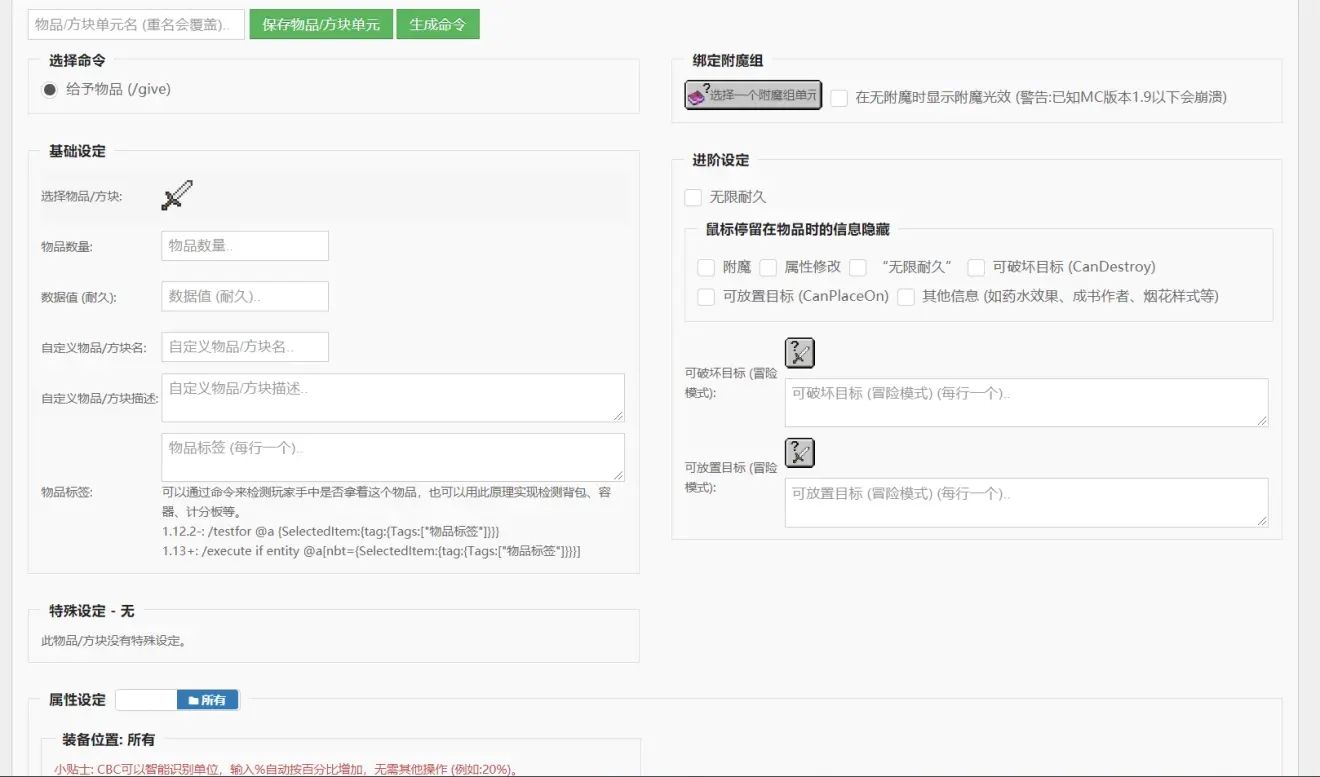The height and width of the screenshot is (777, 1320).
Task: Focus the 物品/方块单元名 input field
Action: pyautogui.click(x=136, y=24)
